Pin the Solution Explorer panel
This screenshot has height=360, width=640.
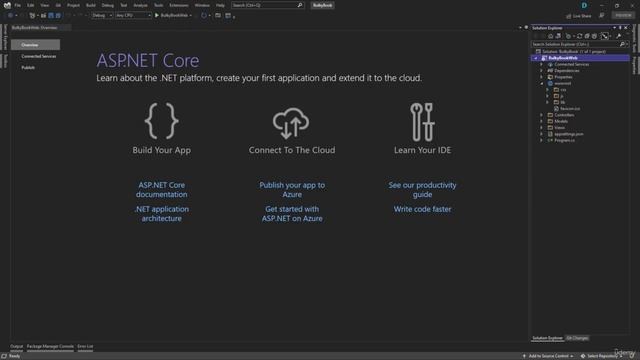point(620,28)
